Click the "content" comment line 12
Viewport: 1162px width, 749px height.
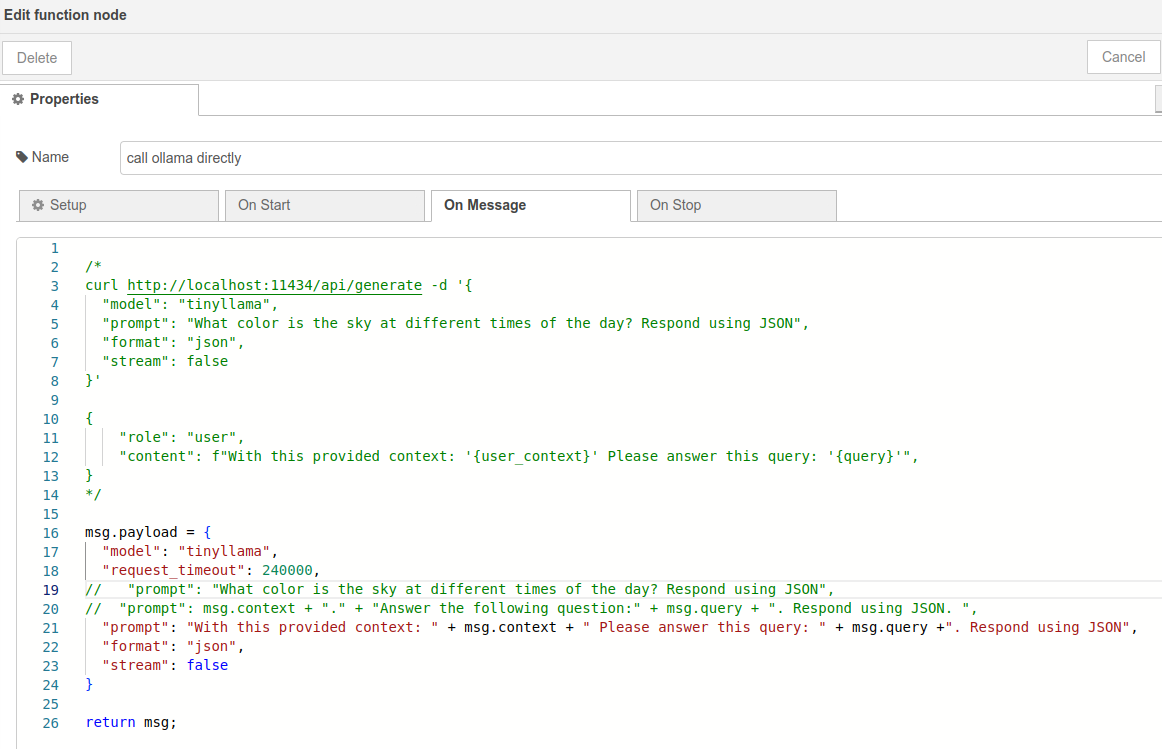[x=519, y=456]
